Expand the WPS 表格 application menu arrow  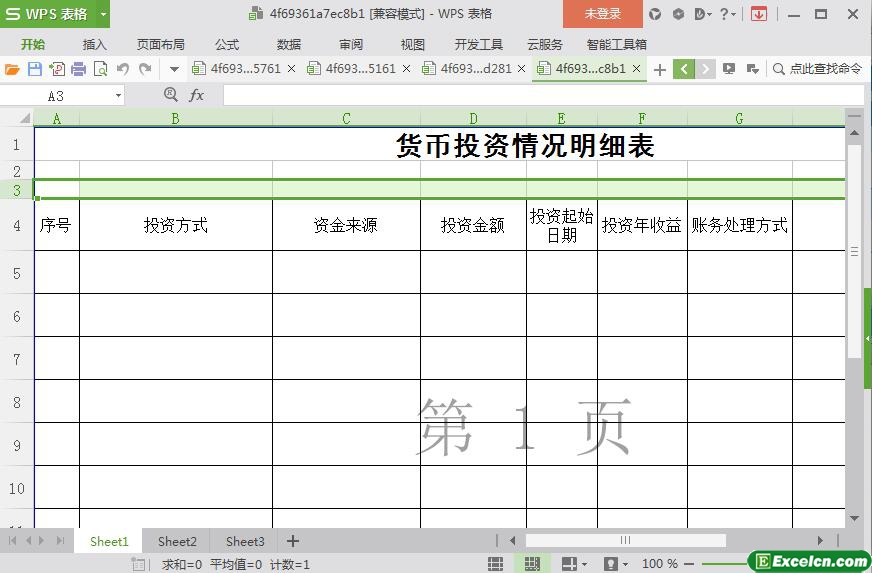coord(103,14)
